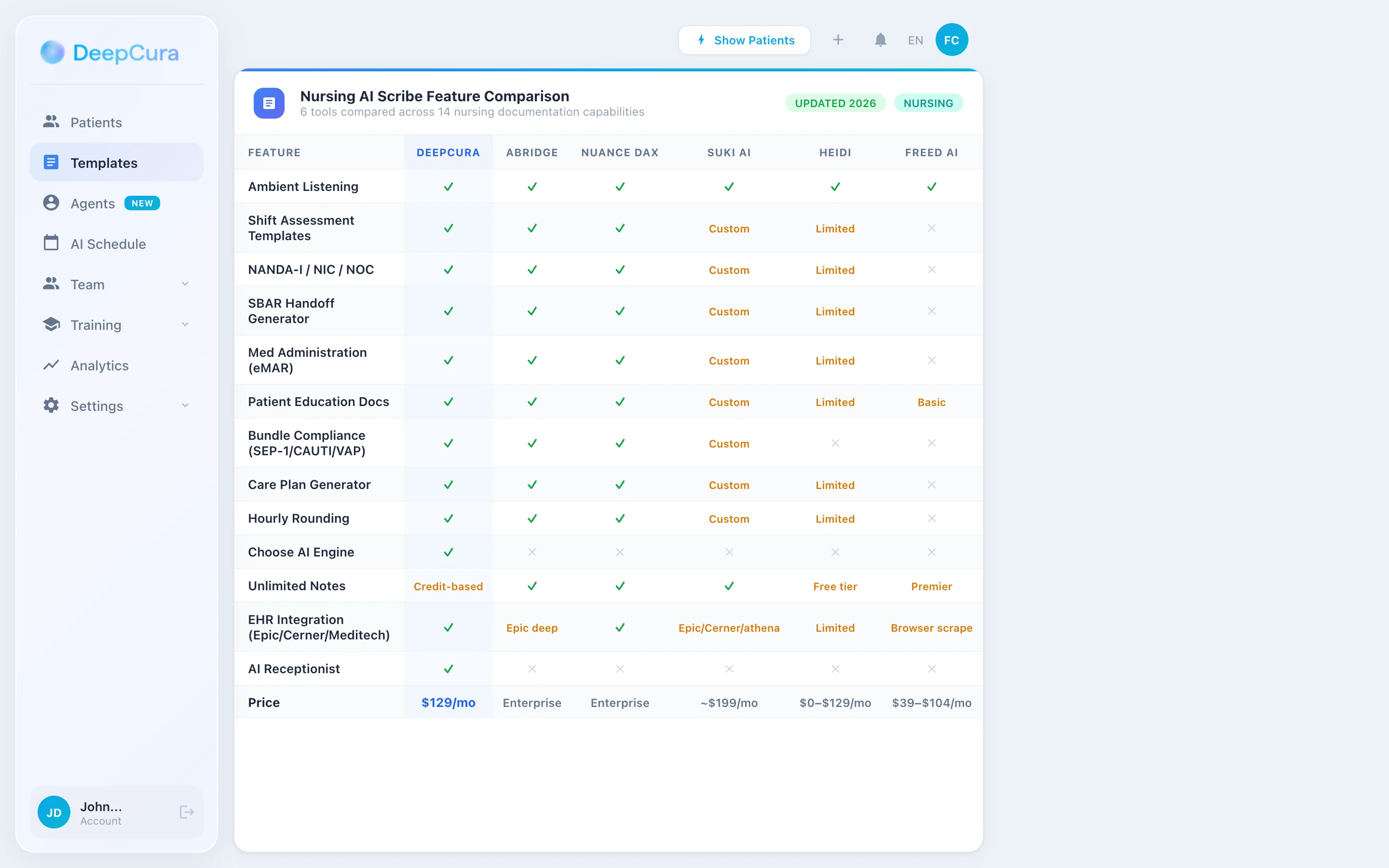Click the DeepCura logo orb
Screen dimensions: 1389x868
tap(52, 52)
